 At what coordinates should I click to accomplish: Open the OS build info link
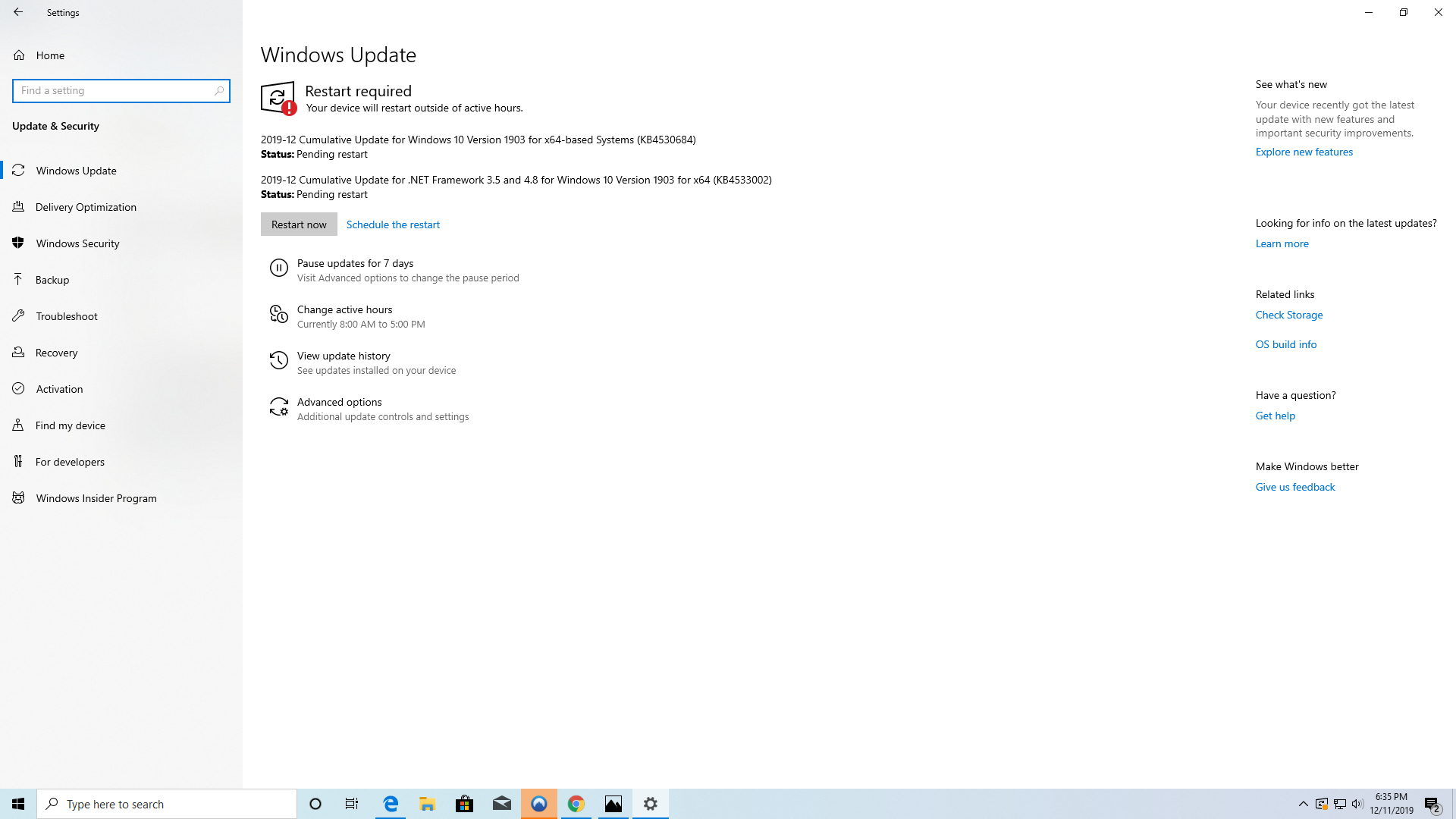tap(1285, 344)
